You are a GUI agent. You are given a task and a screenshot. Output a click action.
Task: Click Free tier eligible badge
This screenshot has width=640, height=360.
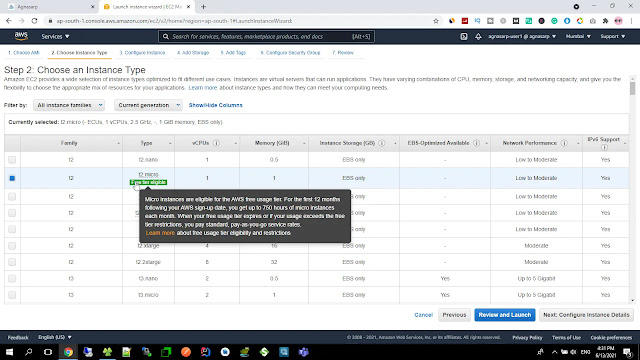[148, 182]
